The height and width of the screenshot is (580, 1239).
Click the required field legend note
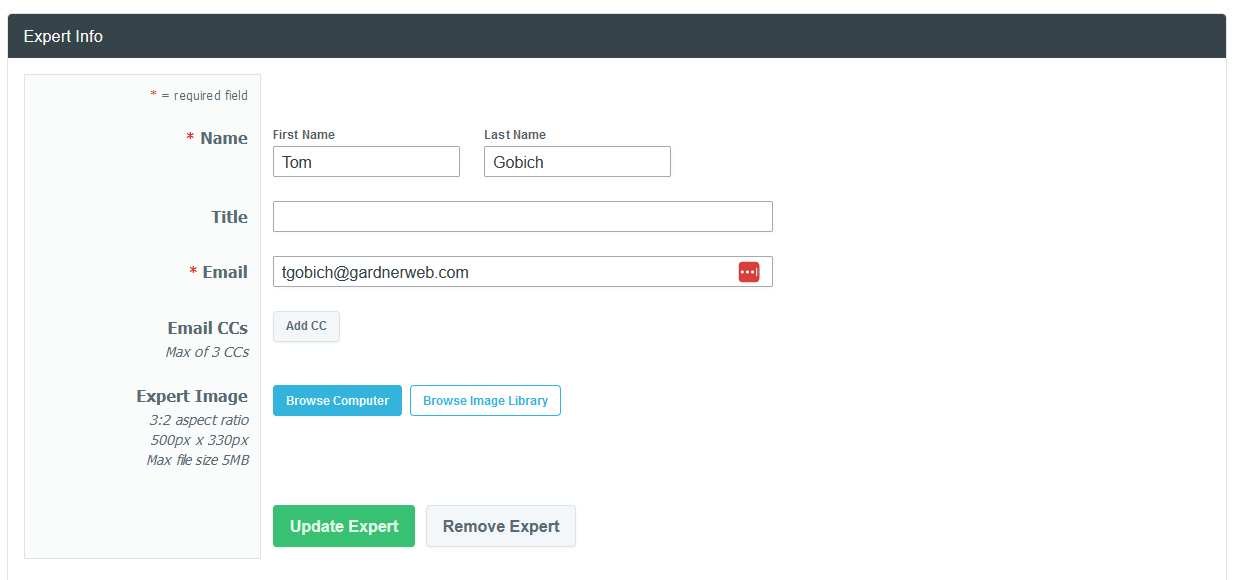(x=199, y=96)
